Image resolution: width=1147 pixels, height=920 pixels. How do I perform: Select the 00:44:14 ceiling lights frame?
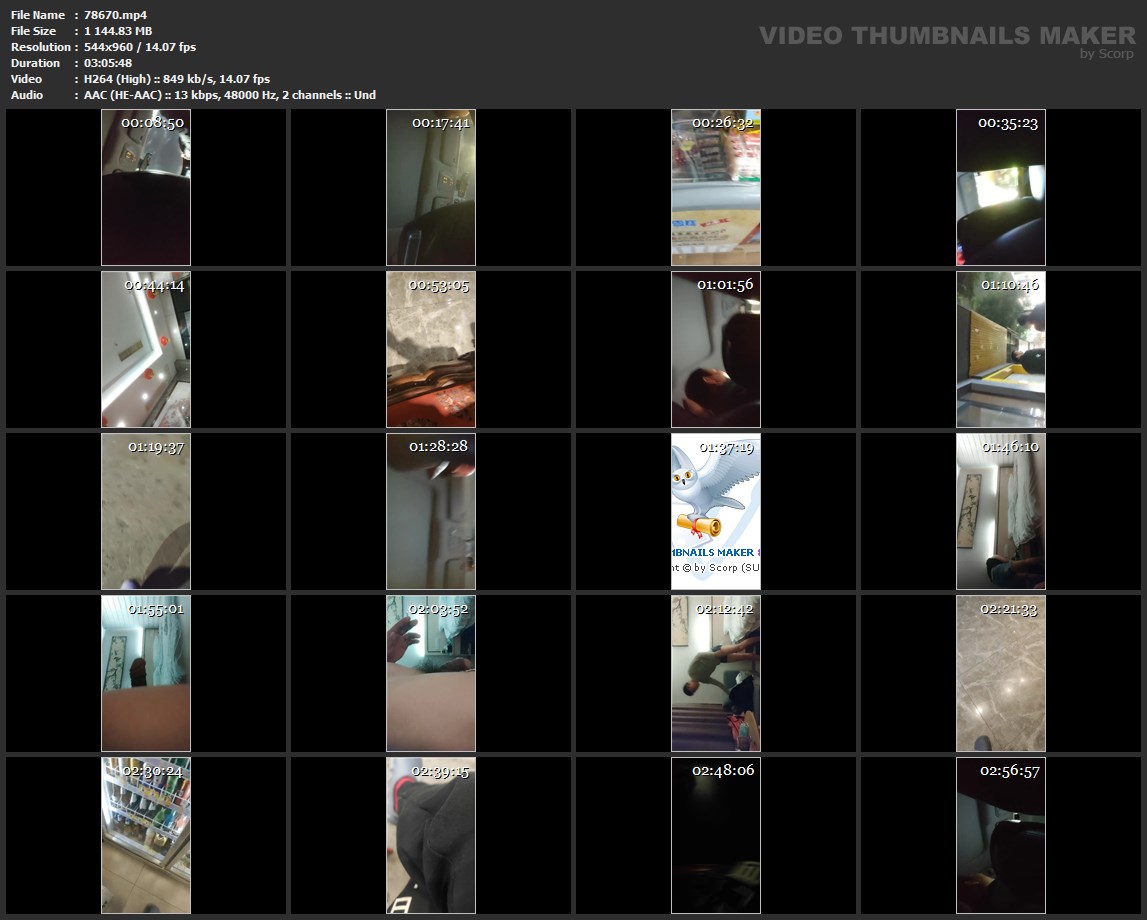coord(146,350)
